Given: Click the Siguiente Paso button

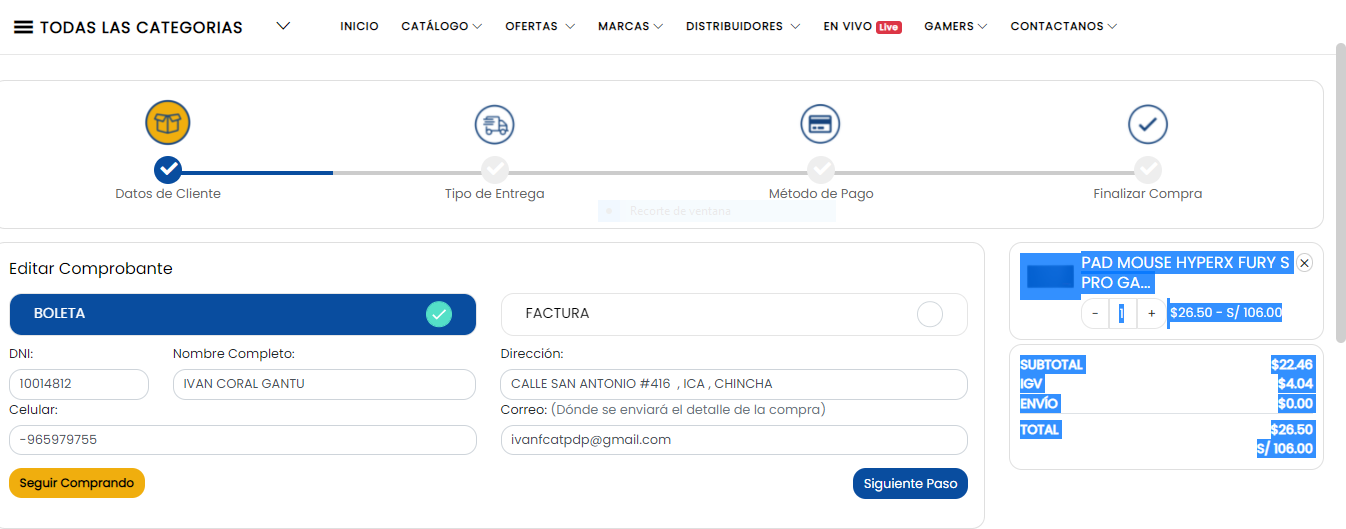Looking at the screenshot, I should 910,483.
